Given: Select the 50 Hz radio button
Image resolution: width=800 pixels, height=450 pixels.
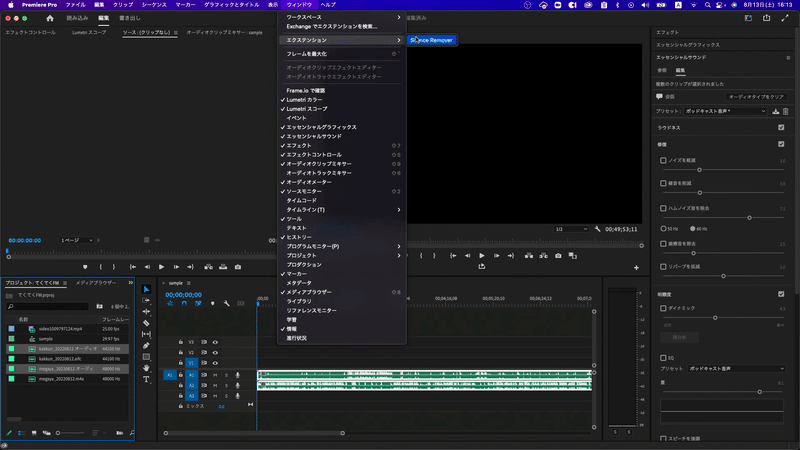Looking at the screenshot, I should [x=664, y=229].
